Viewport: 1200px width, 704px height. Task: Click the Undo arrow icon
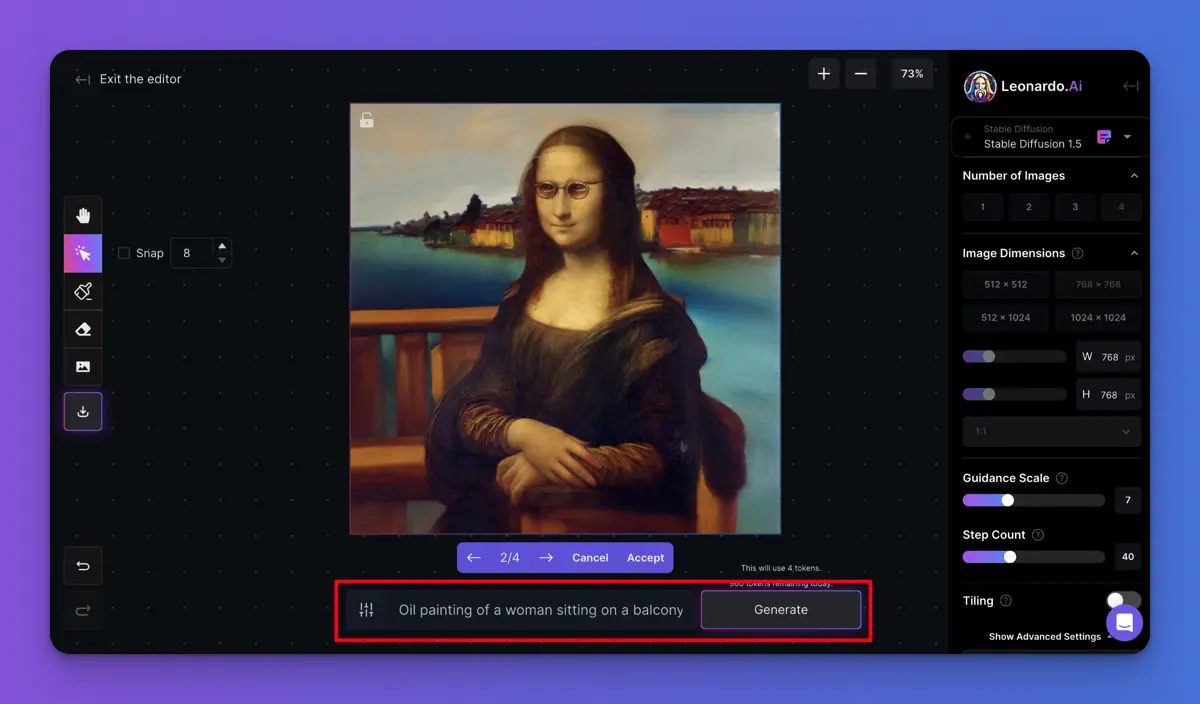click(83, 566)
